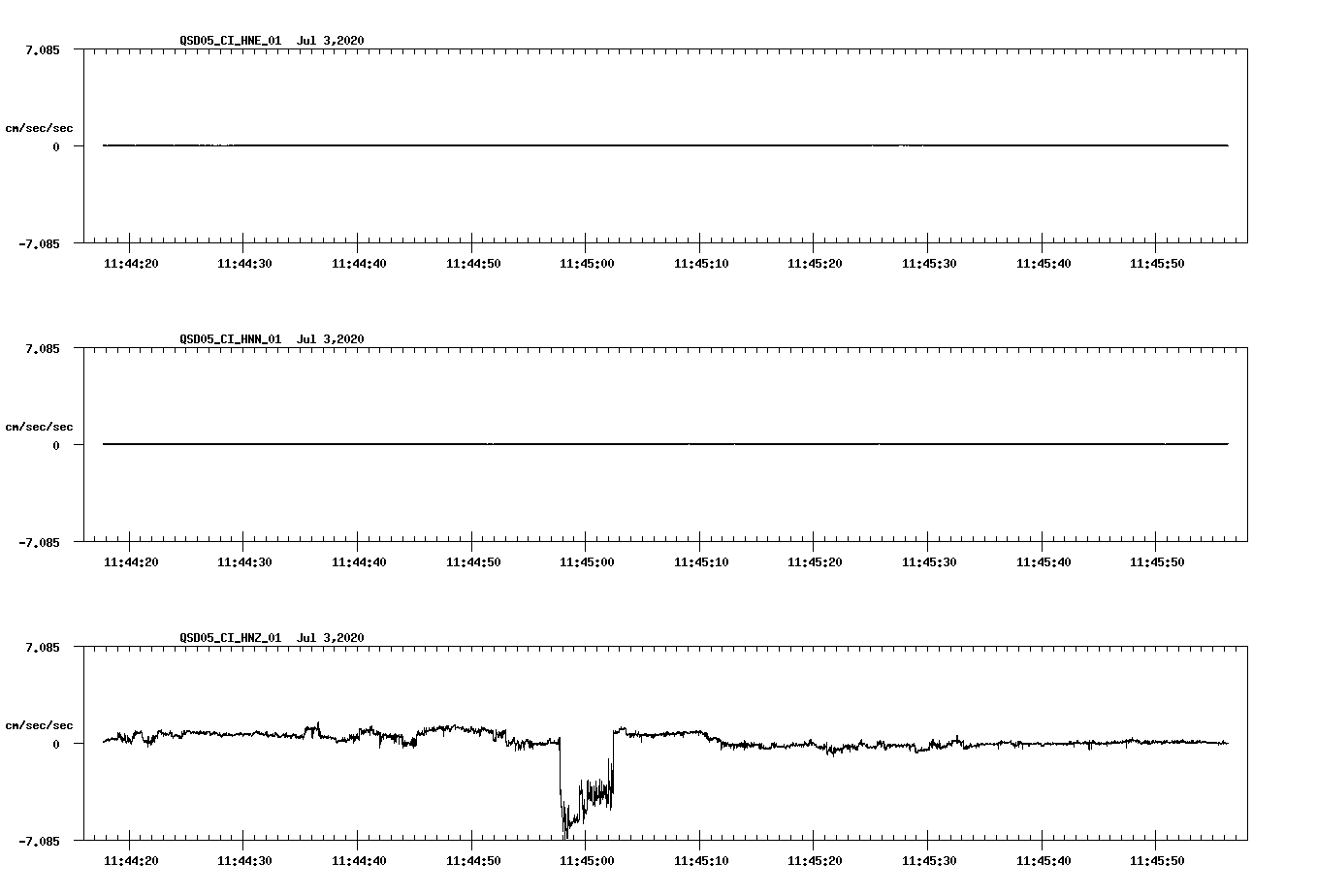Pick the 11:45:50 time label under HNZ plot

tap(1157, 861)
